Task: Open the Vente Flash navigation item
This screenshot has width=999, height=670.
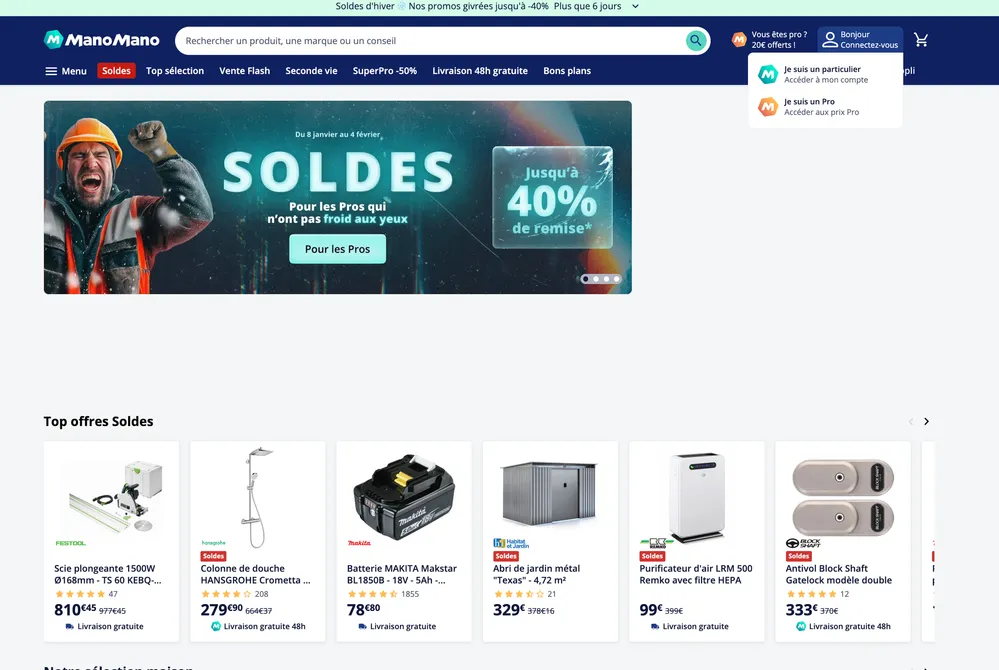Action: [x=245, y=71]
